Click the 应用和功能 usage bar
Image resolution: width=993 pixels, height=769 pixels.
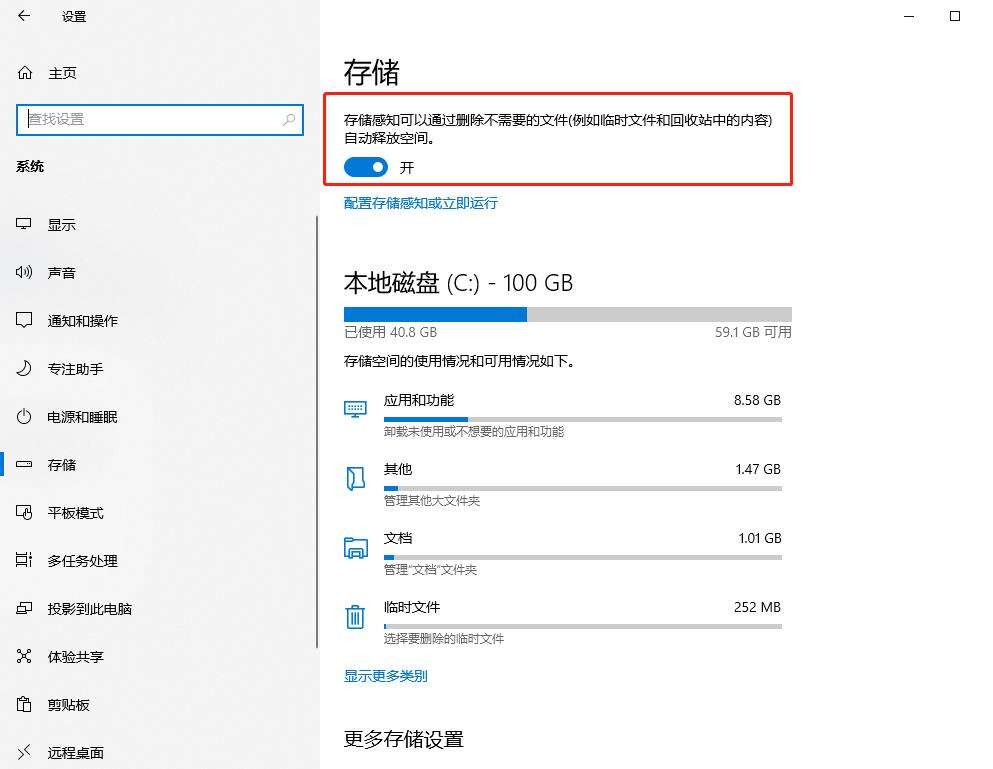click(583, 419)
